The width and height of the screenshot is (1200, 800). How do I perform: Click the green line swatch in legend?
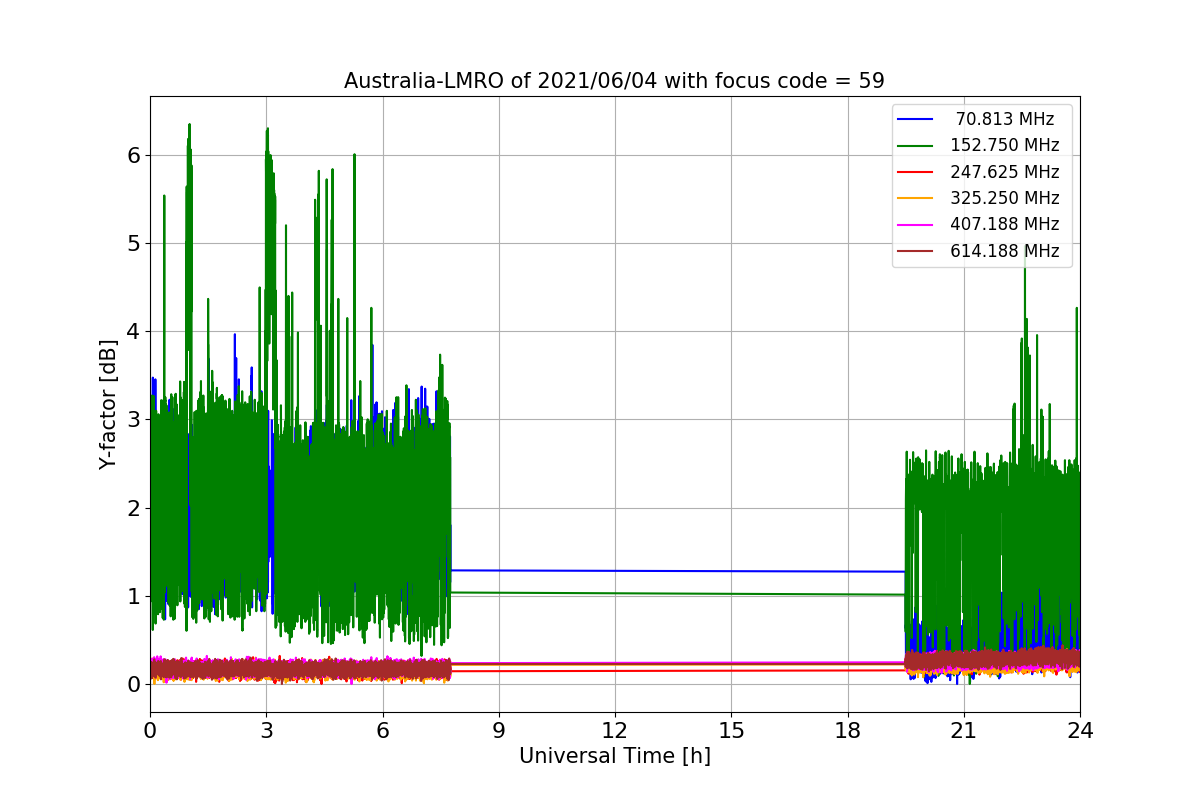916,146
